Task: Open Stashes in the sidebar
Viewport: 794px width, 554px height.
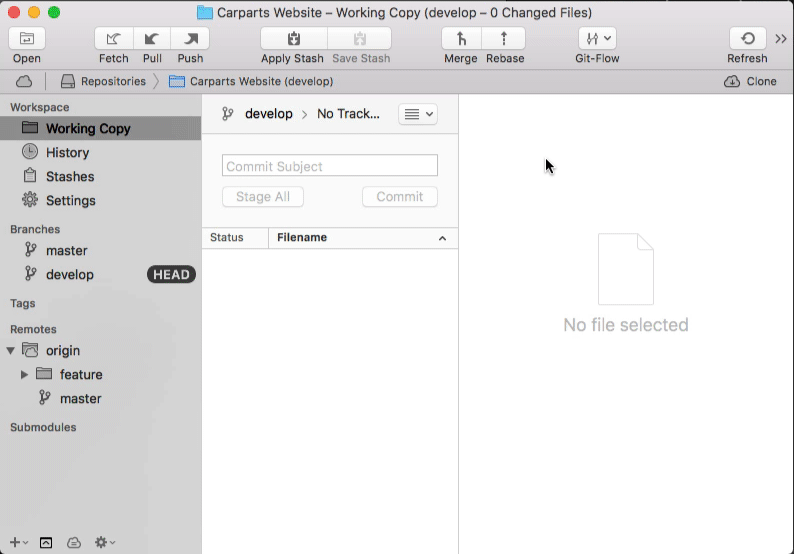Action: coord(69,176)
